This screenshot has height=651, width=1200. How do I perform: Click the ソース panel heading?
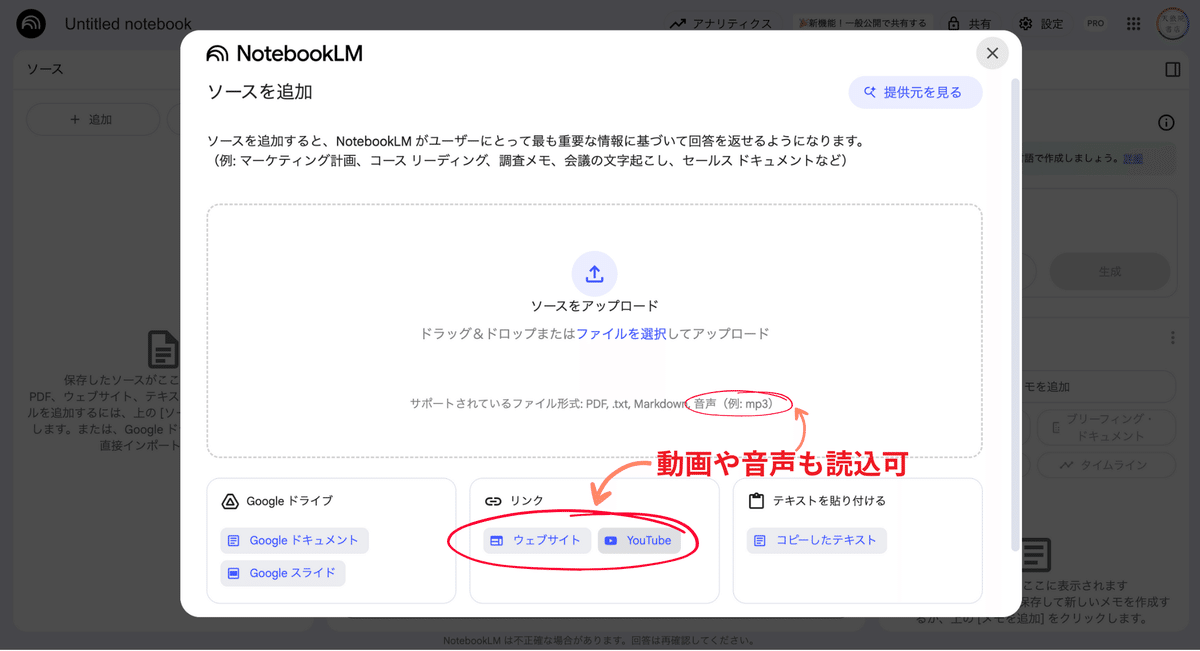pos(45,69)
